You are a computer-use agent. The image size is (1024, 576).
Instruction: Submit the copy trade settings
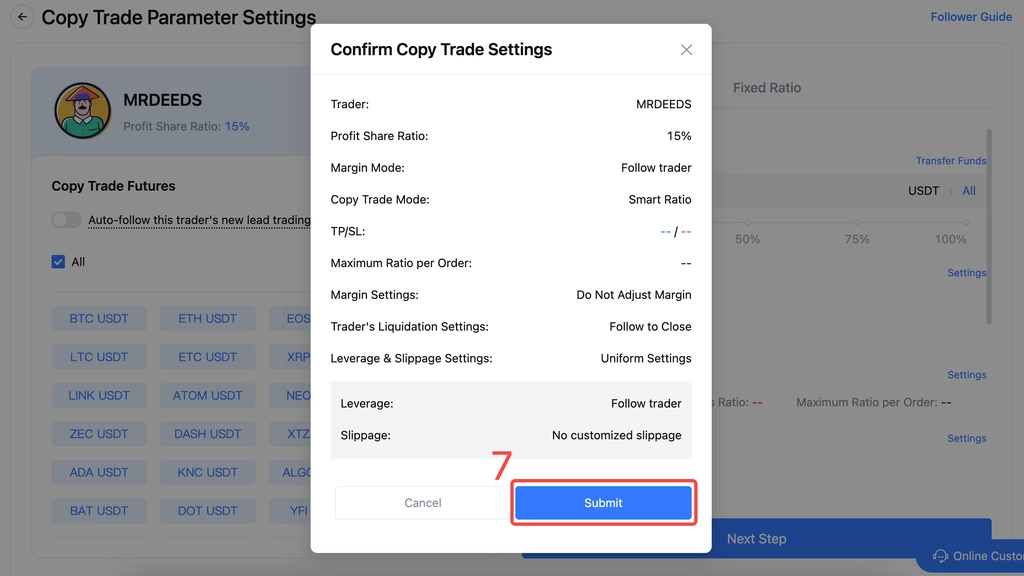[x=603, y=503]
